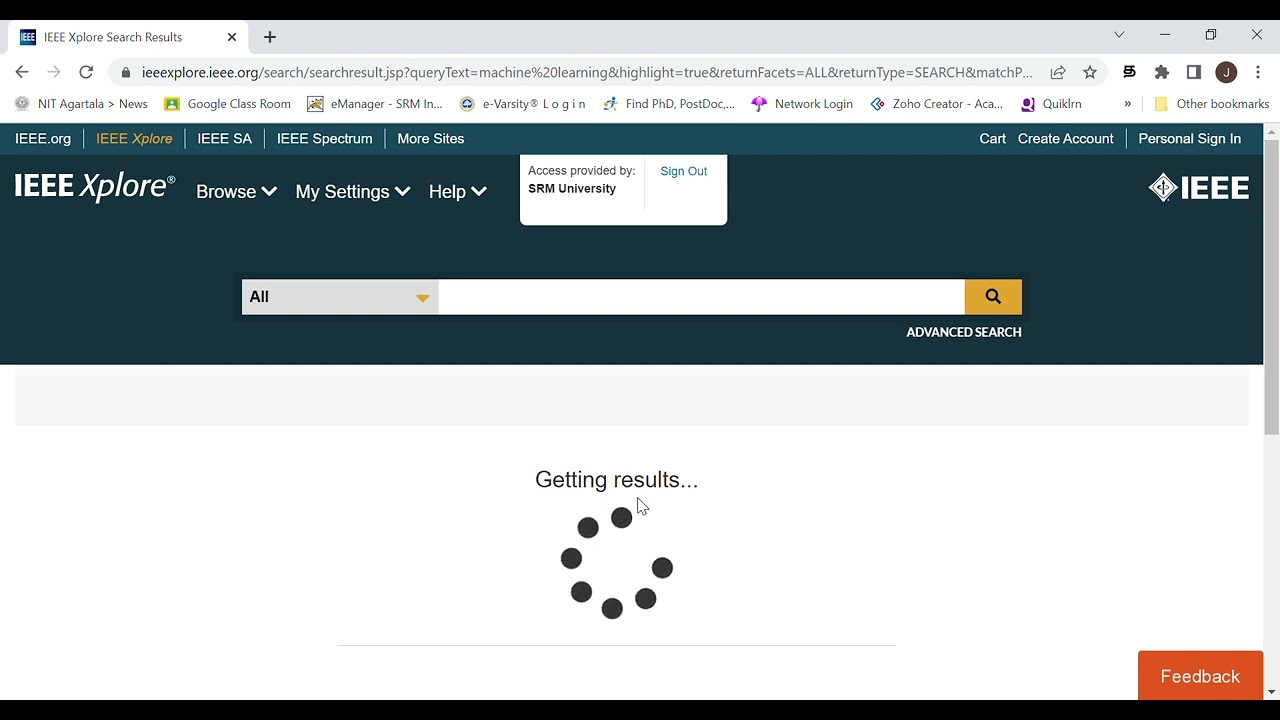This screenshot has height=720, width=1280.
Task: Open the e-Varsity Login bookmark
Action: 523,104
